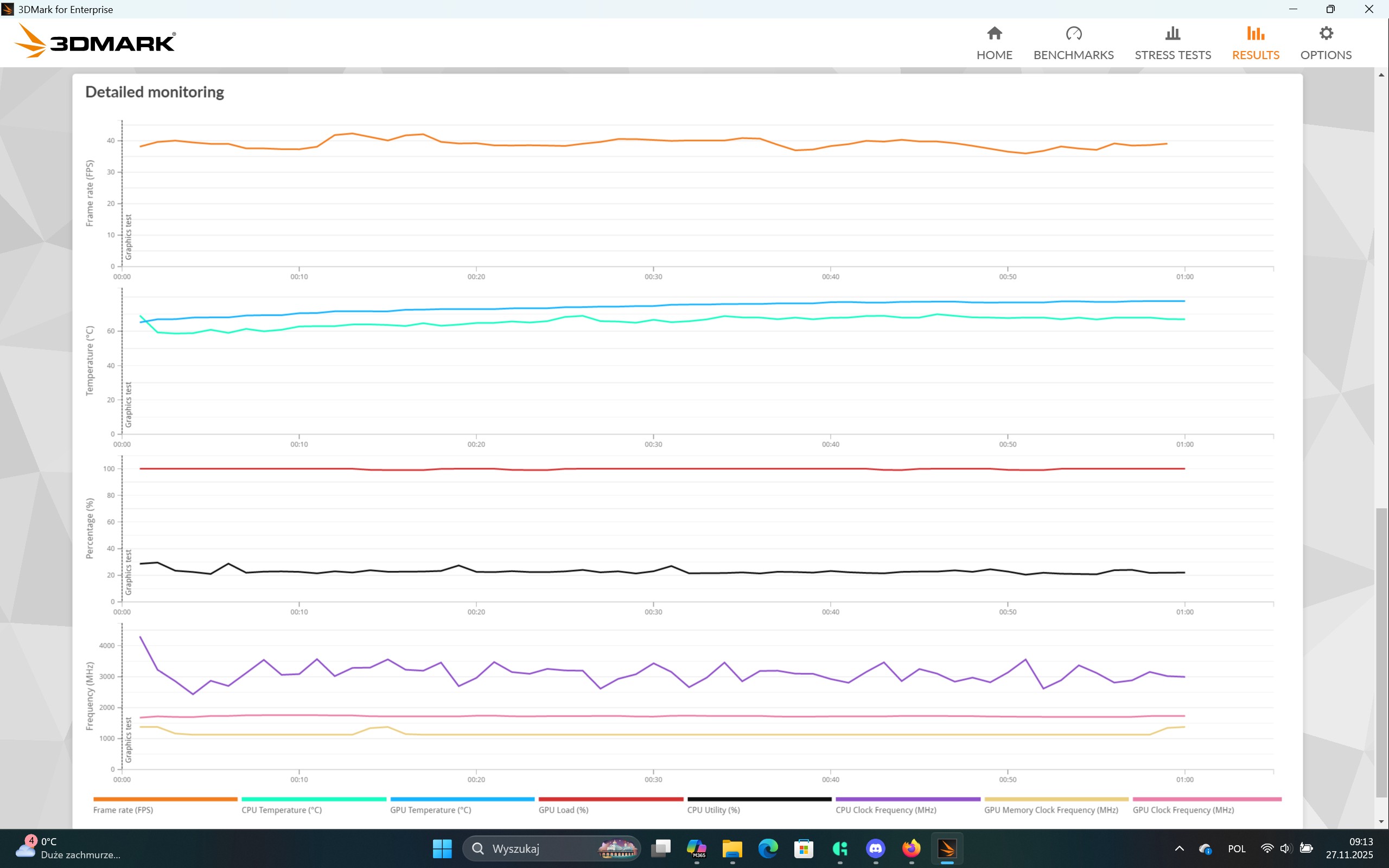Open File Explorer from taskbar
This screenshot has height=868, width=1389.
coord(732,848)
